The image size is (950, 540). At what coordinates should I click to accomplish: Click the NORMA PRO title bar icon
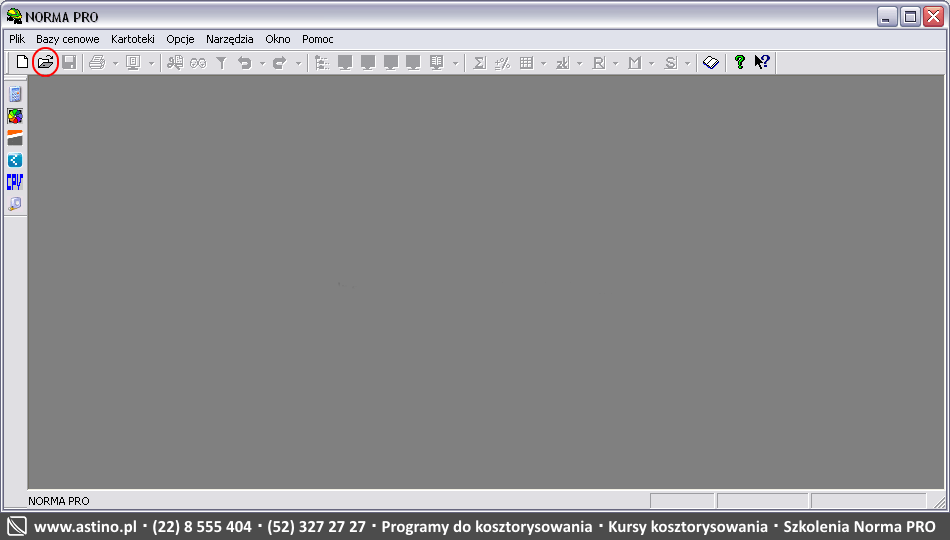pyautogui.click(x=14, y=16)
